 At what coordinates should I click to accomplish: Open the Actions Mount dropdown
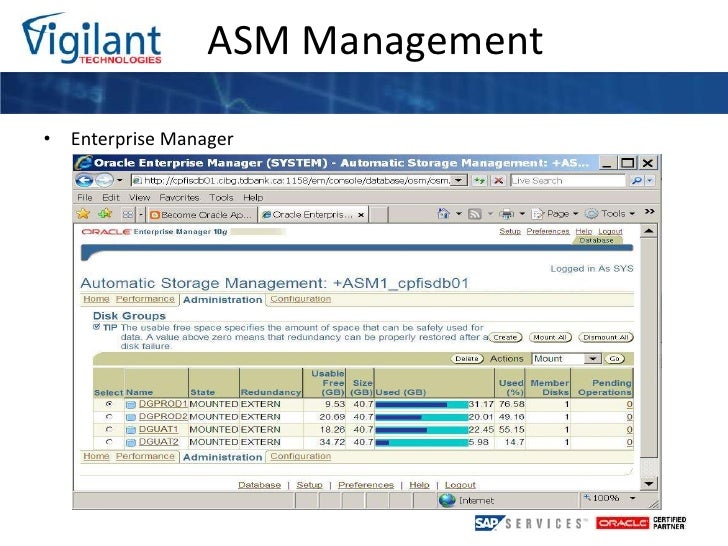coord(592,359)
